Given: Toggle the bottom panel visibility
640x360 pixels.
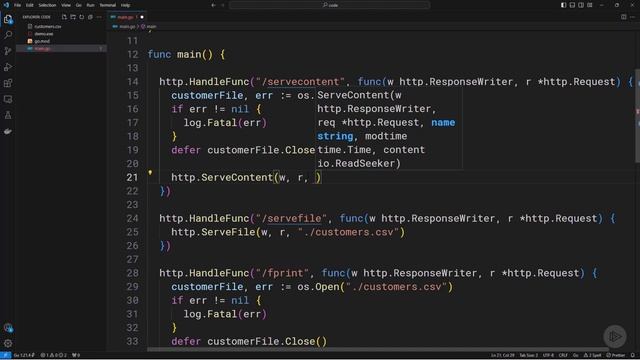Looking at the screenshot, I should 572,5.
